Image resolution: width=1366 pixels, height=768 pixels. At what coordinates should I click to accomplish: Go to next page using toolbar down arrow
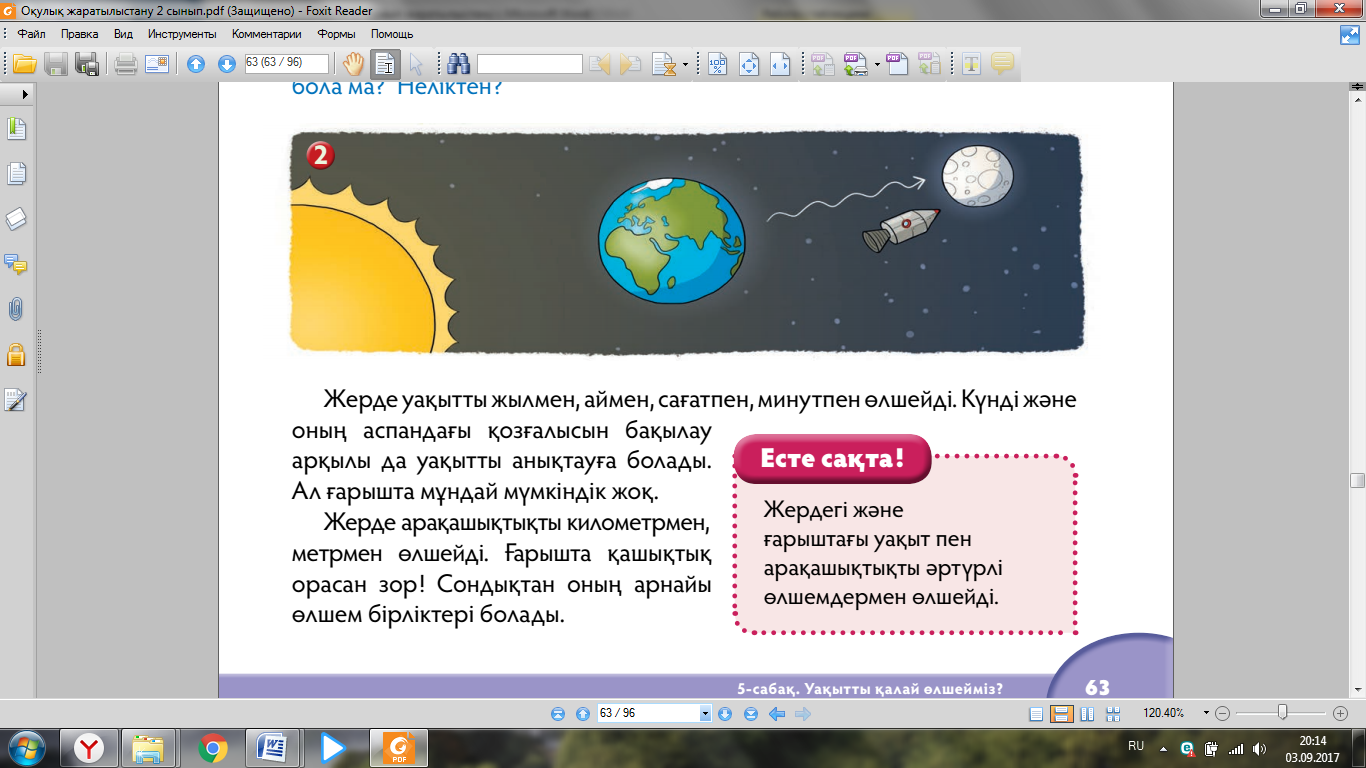click(227, 64)
